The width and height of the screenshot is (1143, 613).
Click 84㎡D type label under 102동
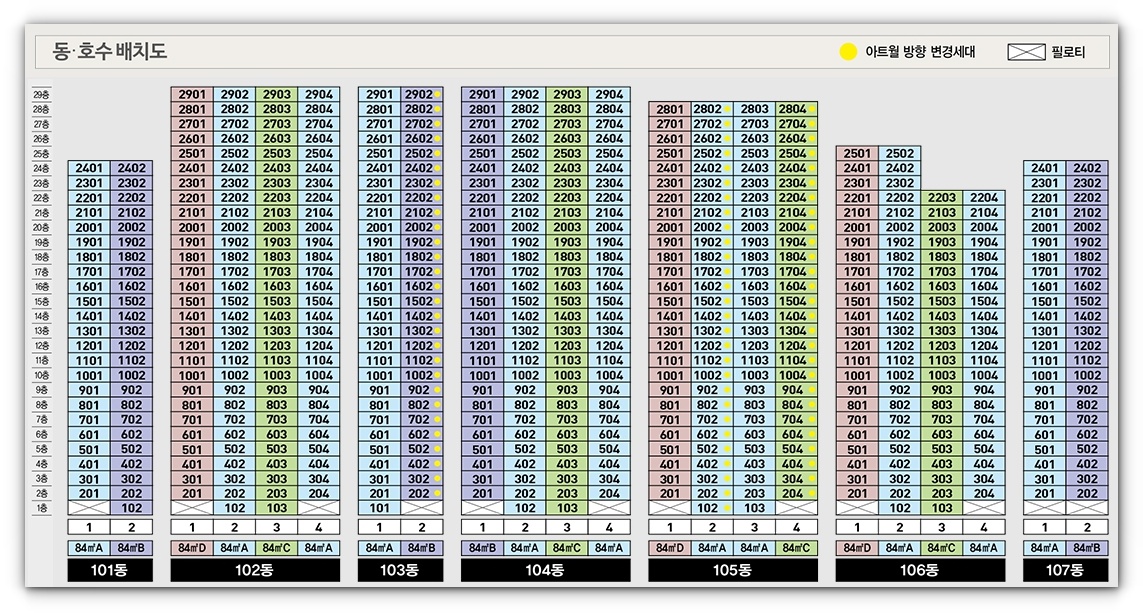(192, 548)
